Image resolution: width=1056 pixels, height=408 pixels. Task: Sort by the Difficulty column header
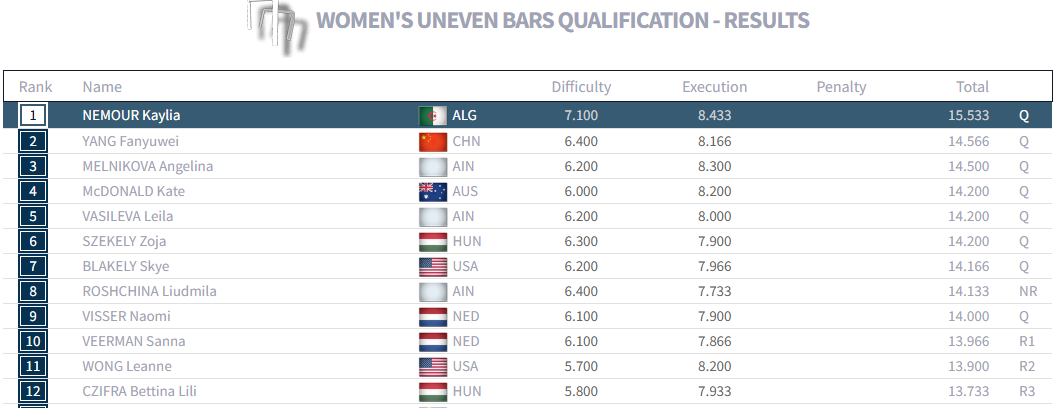click(581, 87)
